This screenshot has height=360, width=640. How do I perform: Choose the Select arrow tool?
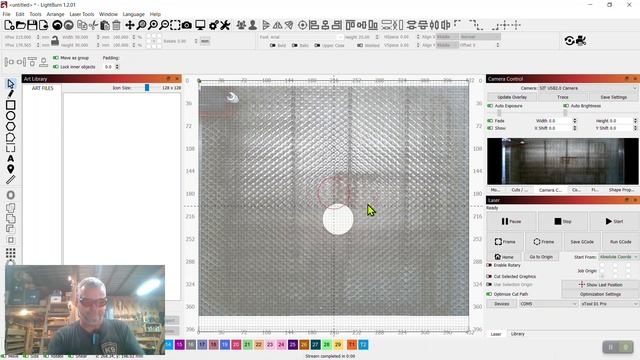coord(11,84)
